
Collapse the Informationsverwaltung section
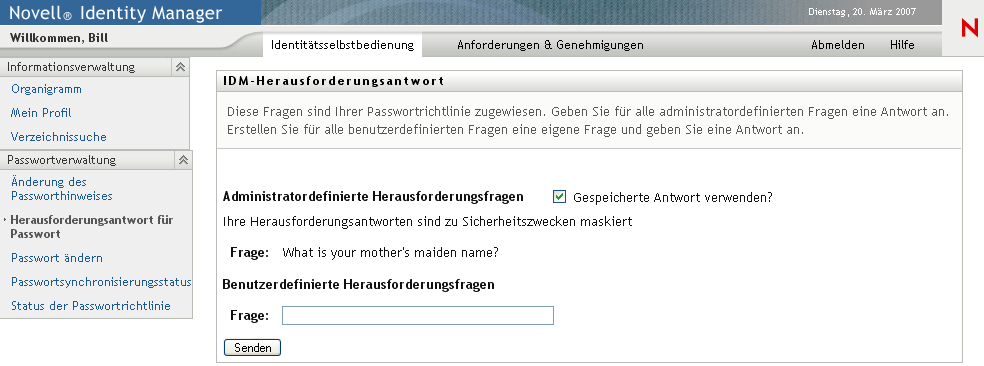[180, 67]
